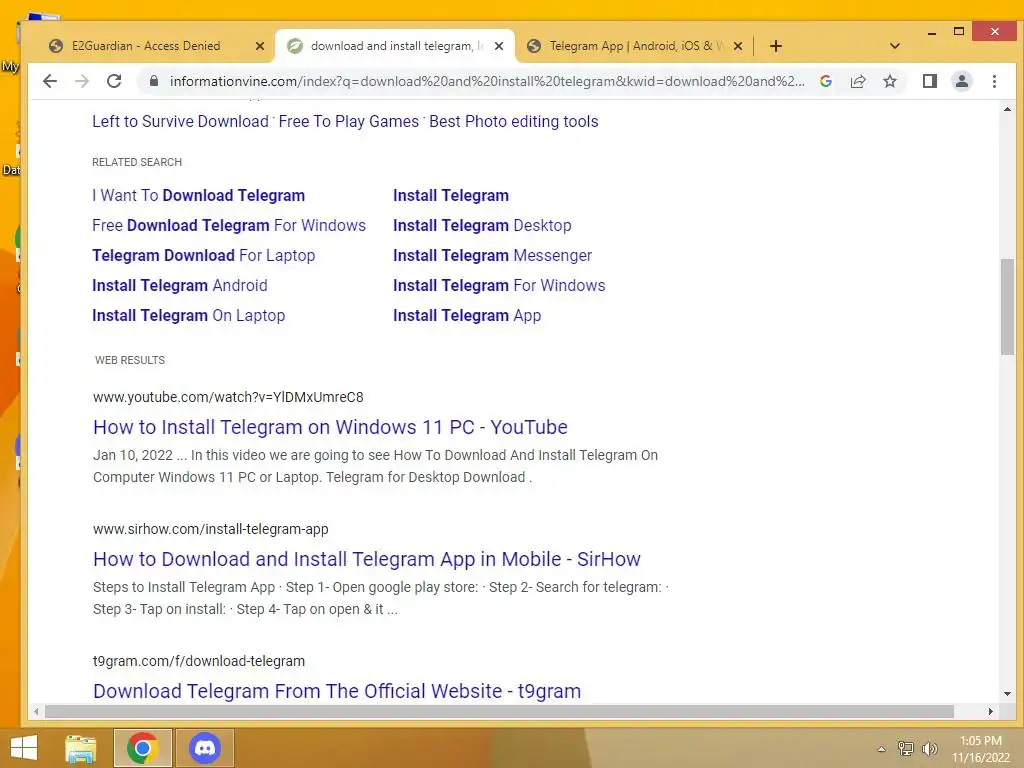This screenshot has height=768, width=1024.
Task: Click the vertical scrollbar down arrow
Action: (x=1007, y=694)
